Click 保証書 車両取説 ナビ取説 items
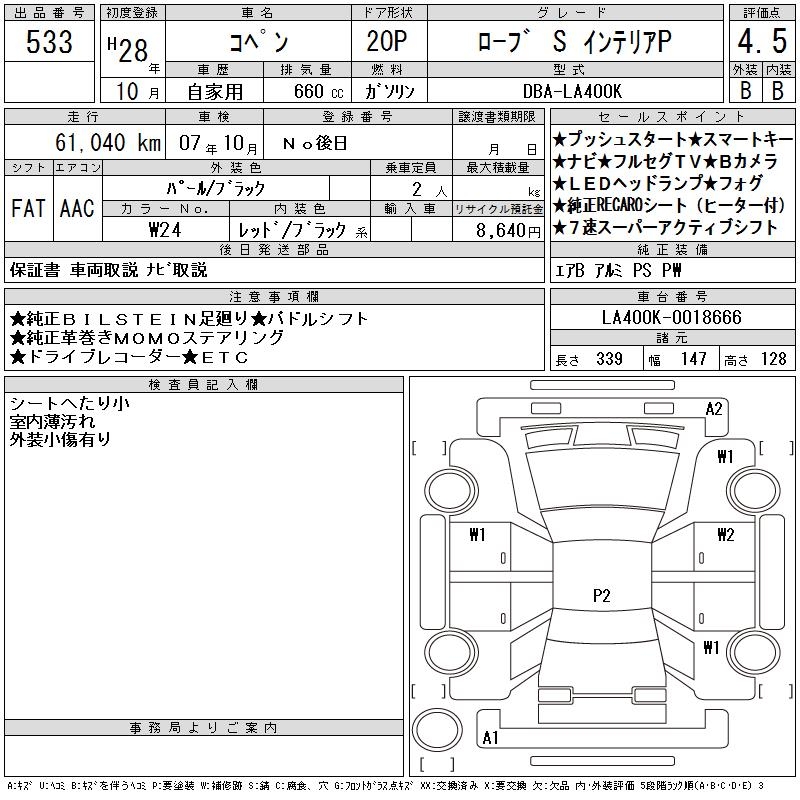Image resolution: width=800 pixels, height=800 pixels. coord(108,270)
